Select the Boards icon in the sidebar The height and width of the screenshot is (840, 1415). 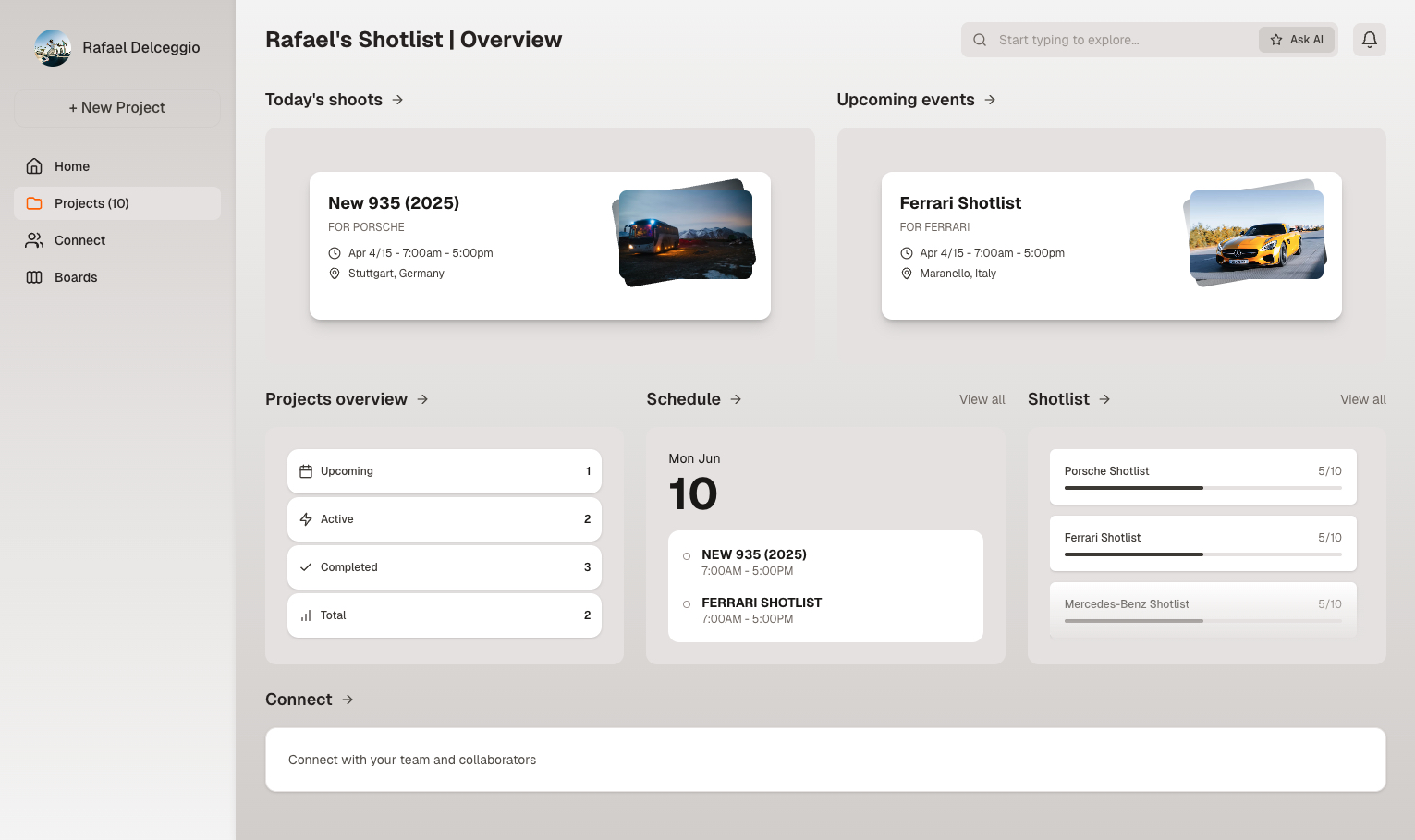(34, 277)
